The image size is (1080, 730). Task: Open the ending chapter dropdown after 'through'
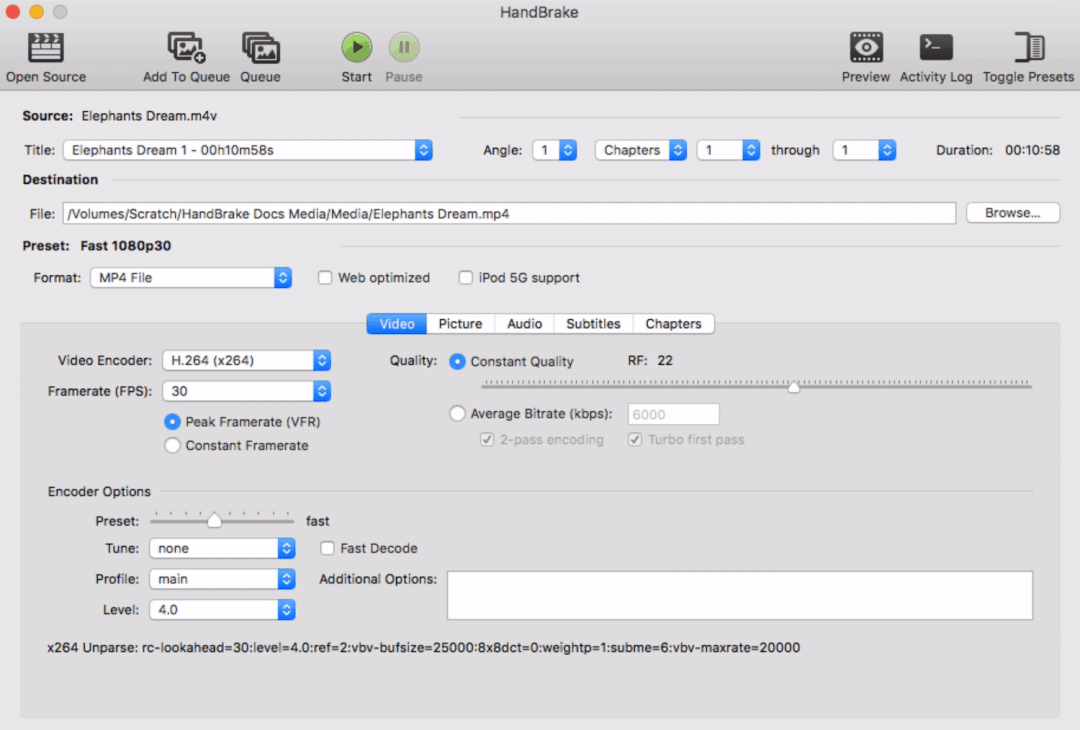pyautogui.click(x=864, y=150)
